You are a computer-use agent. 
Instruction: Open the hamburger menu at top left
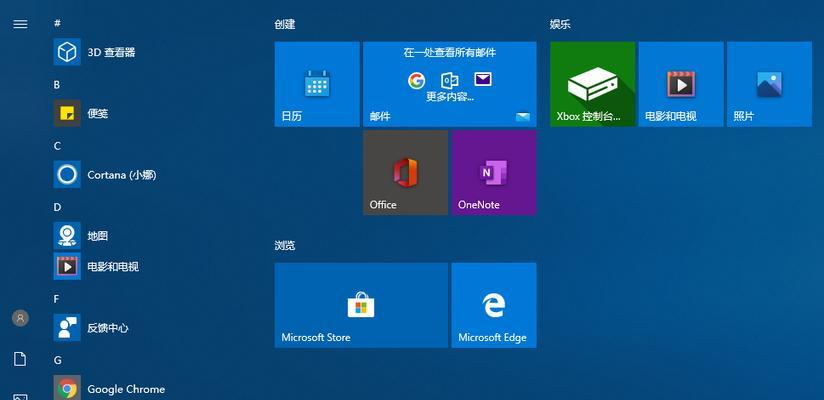(20, 24)
